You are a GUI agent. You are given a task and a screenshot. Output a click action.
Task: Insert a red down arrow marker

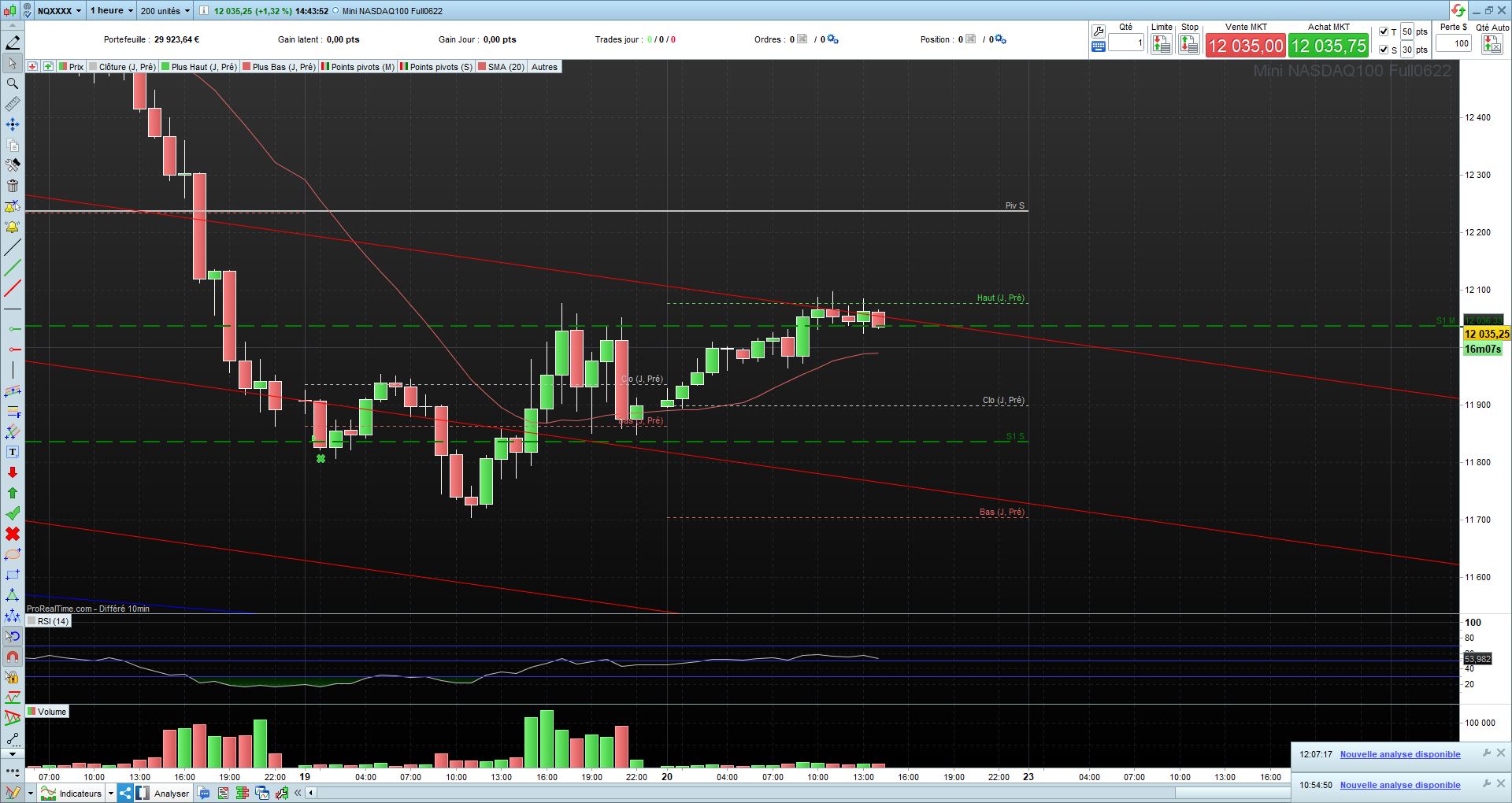pos(13,472)
